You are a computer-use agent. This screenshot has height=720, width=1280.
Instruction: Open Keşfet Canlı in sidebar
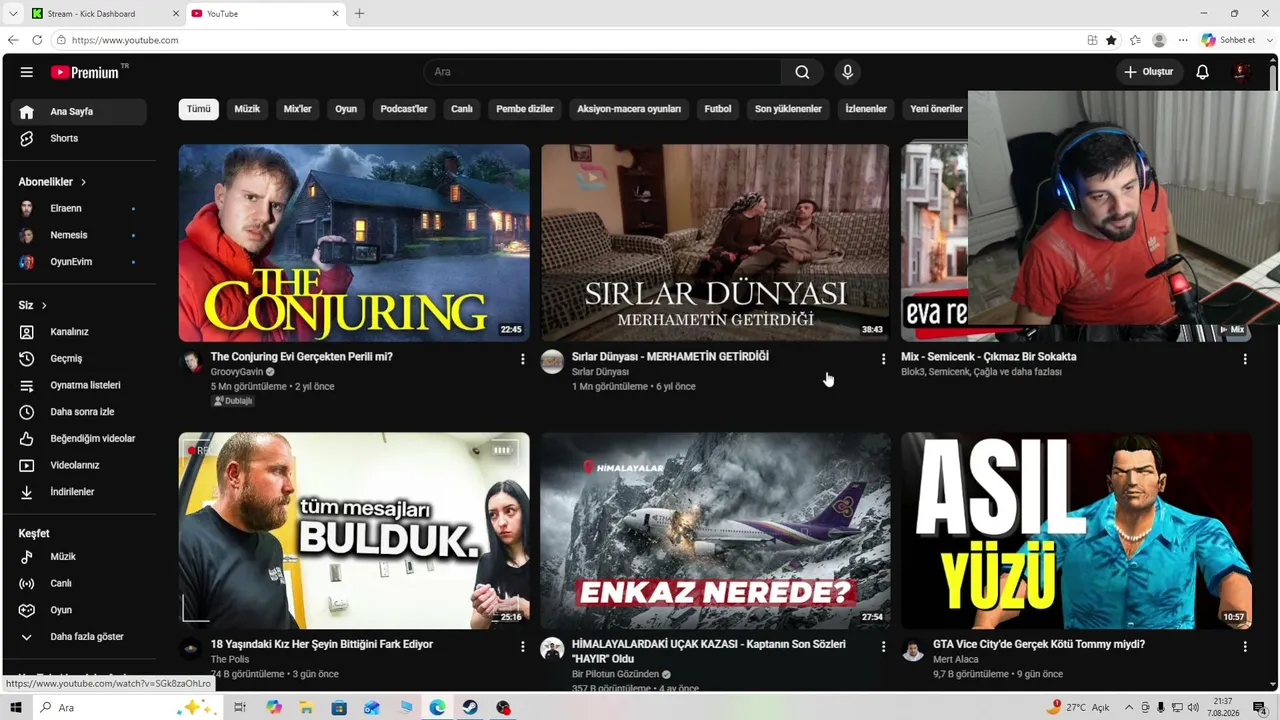click(79, 583)
